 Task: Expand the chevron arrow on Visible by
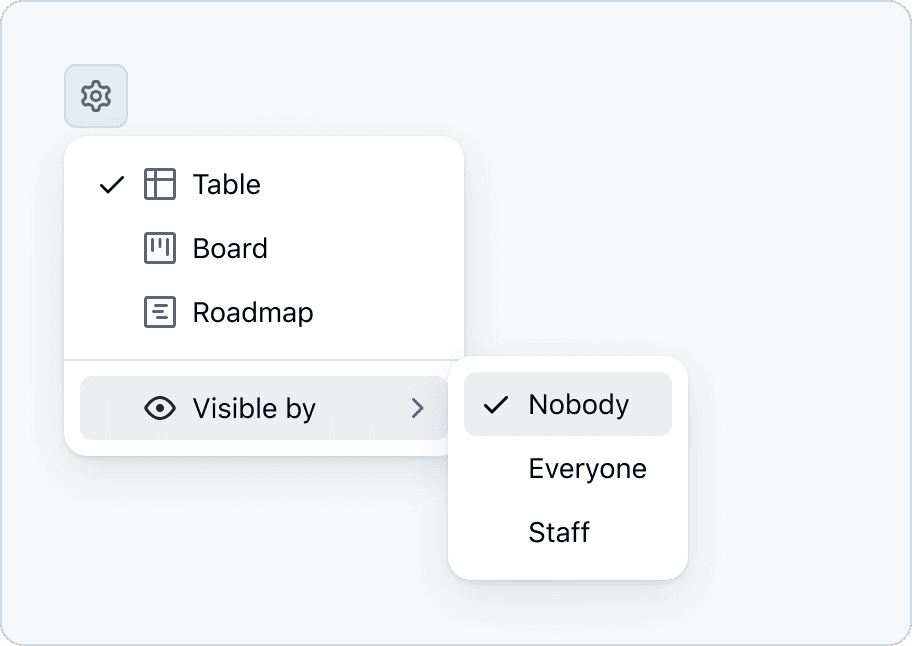[x=418, y=408]
